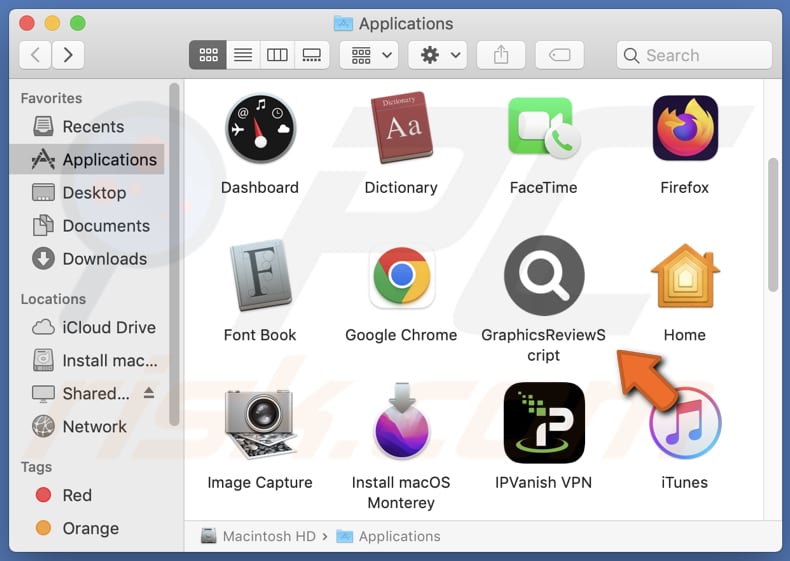Eject the Shared... volume
This screenshot has height=561, width=790.
pyautogui.click(x=149, y=392)
